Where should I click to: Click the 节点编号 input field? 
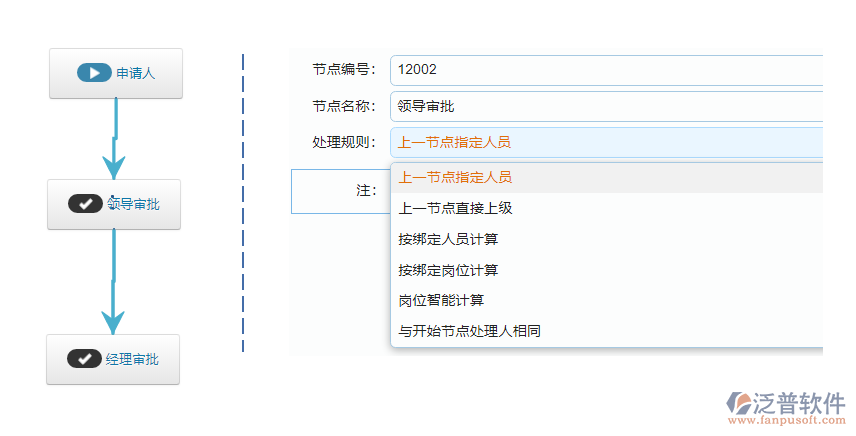coord(605,70)
